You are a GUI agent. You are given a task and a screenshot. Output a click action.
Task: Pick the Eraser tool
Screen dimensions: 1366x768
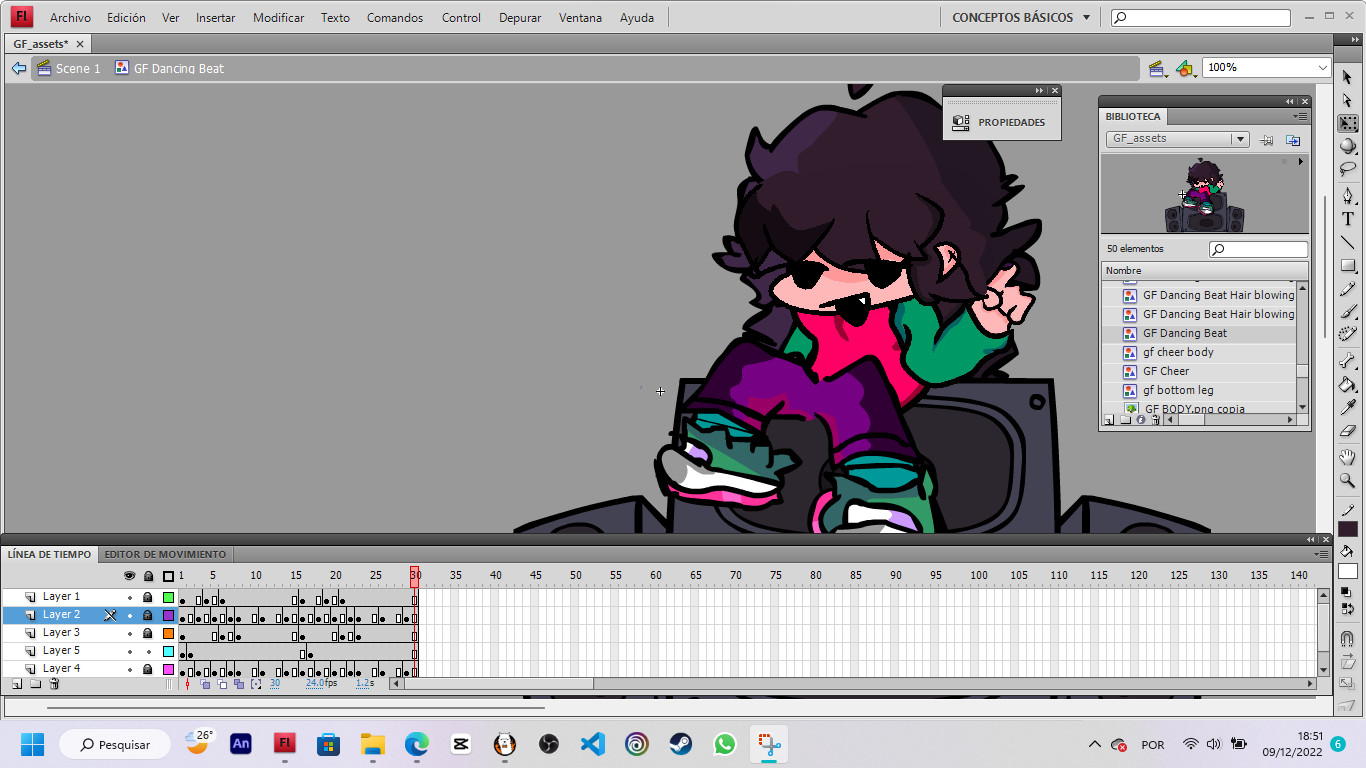click(x=1348, y=432)
